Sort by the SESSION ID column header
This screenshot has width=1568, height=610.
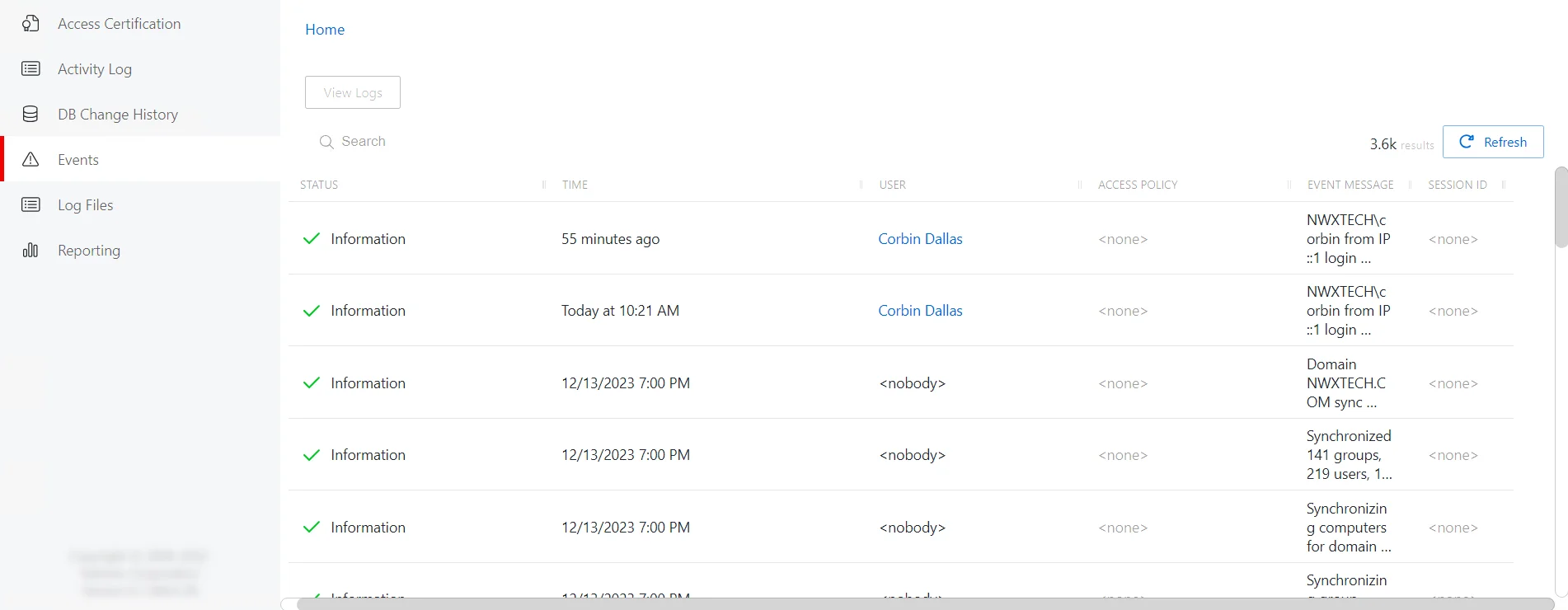1458,185
